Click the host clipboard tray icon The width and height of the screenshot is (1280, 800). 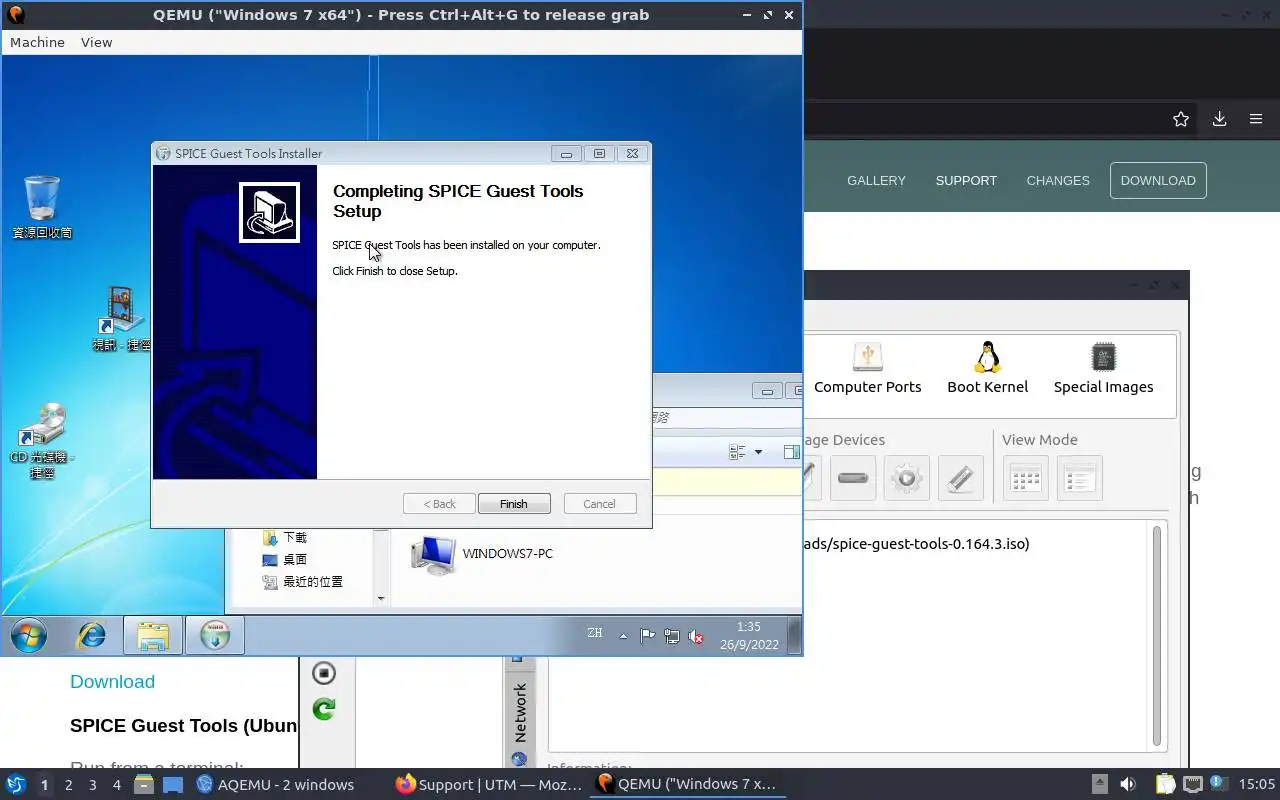(1165, 785)
